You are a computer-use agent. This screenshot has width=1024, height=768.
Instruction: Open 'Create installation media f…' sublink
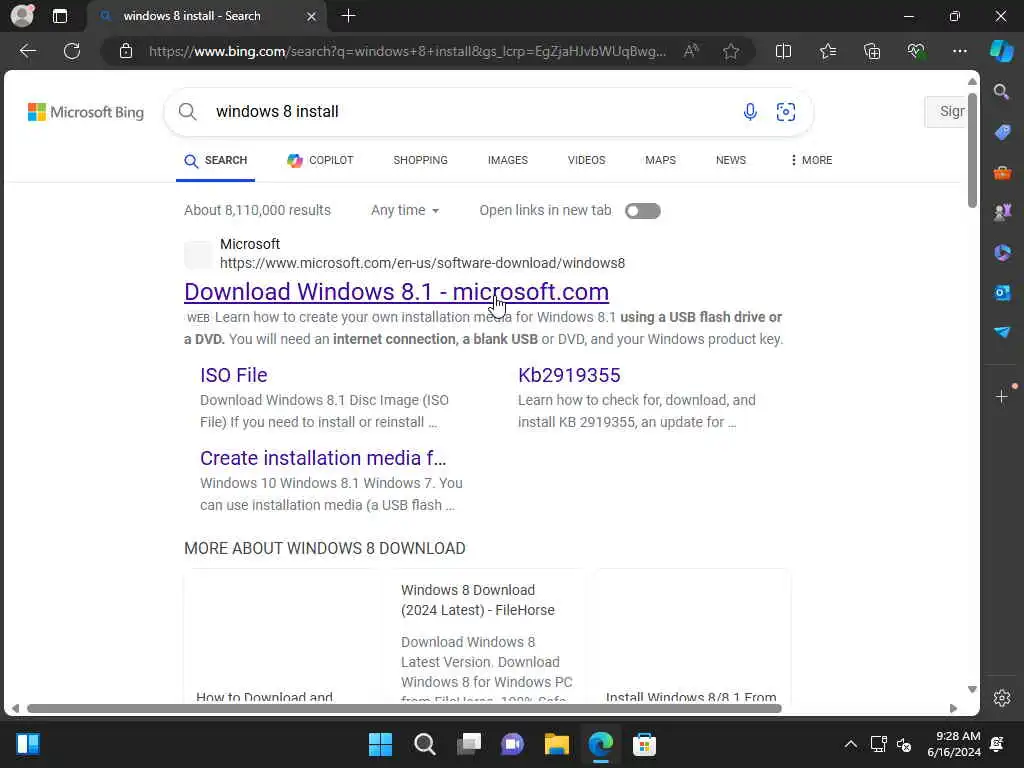tap(323, 458)
